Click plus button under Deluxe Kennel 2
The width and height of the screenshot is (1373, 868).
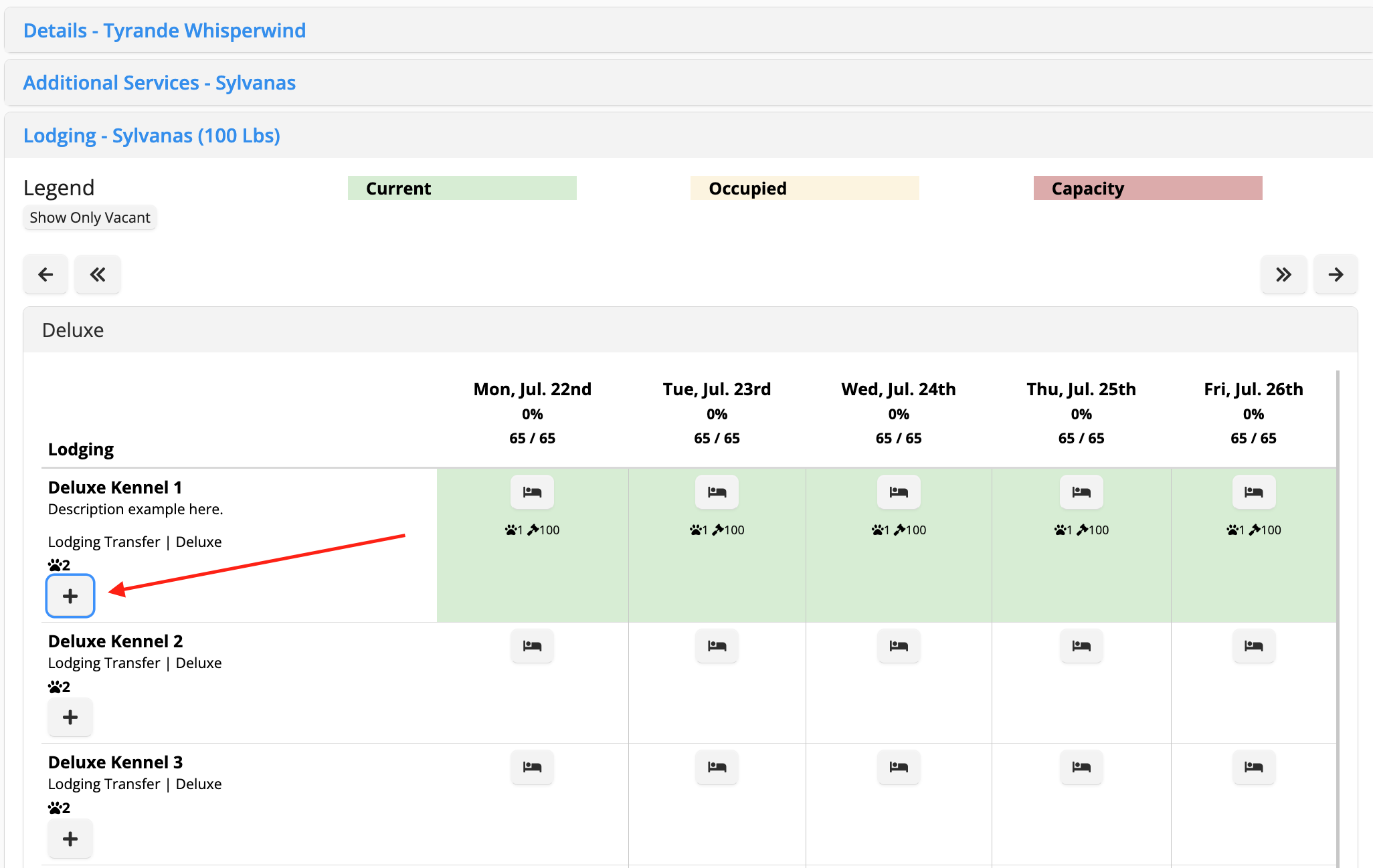coord(70,718)
